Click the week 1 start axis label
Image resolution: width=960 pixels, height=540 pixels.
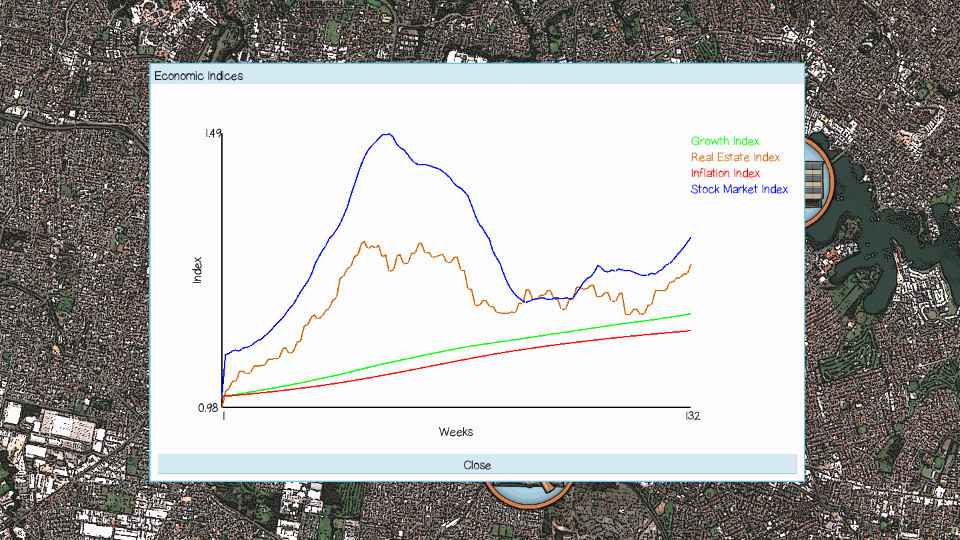(x=223, y=416)
